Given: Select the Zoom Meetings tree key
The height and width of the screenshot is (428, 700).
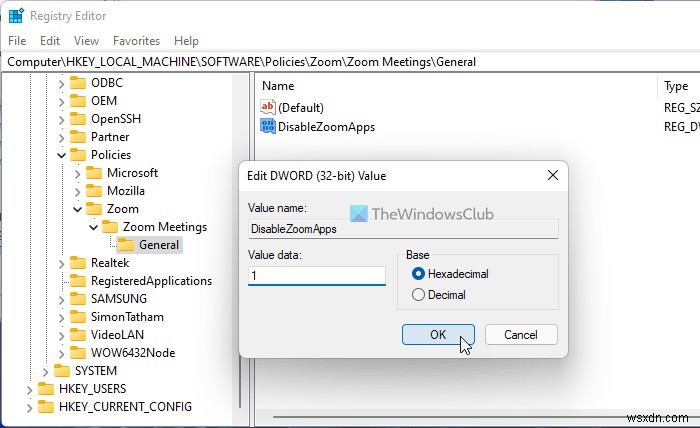Looking at the screenshot, I should pos(165,227).
